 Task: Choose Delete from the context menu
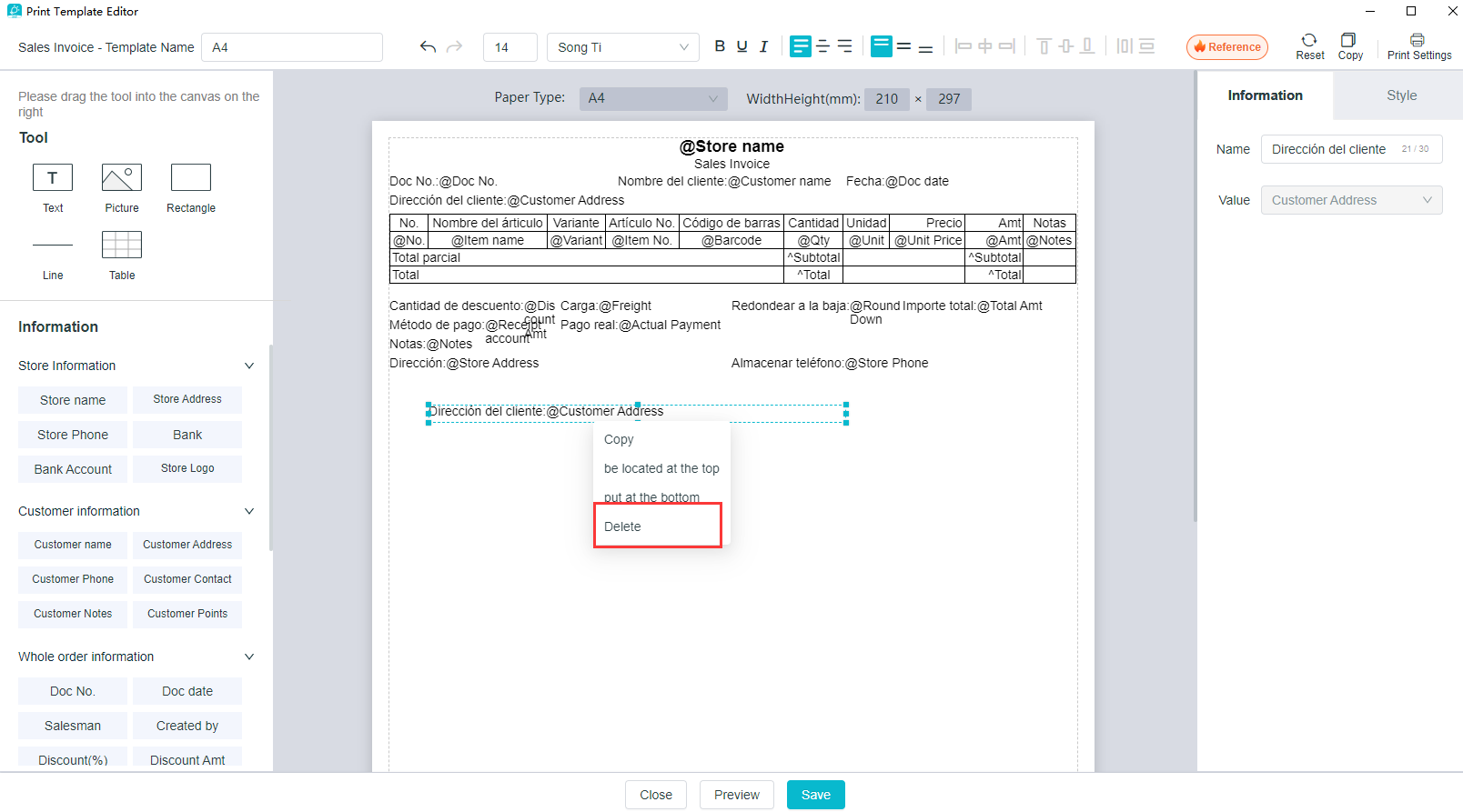(623, 526)
